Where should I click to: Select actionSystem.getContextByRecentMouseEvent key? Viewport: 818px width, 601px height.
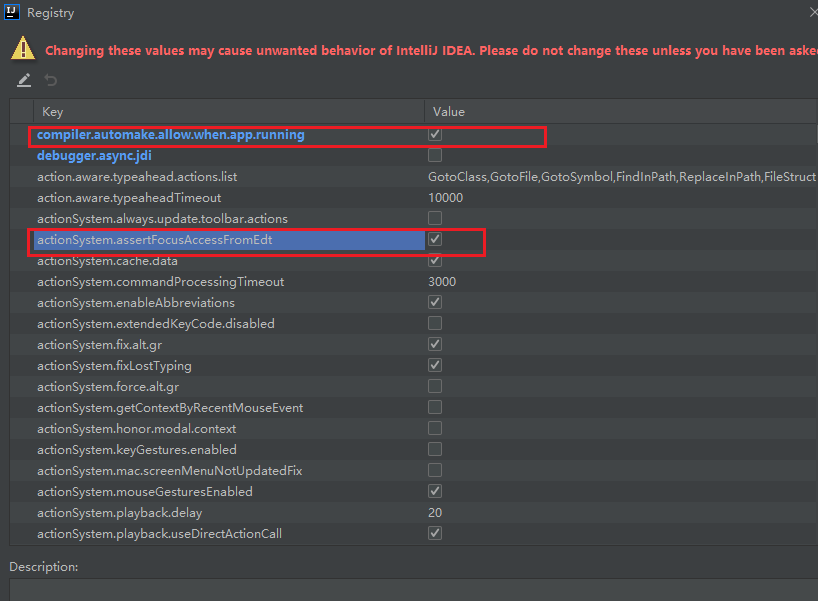point(170,407)
